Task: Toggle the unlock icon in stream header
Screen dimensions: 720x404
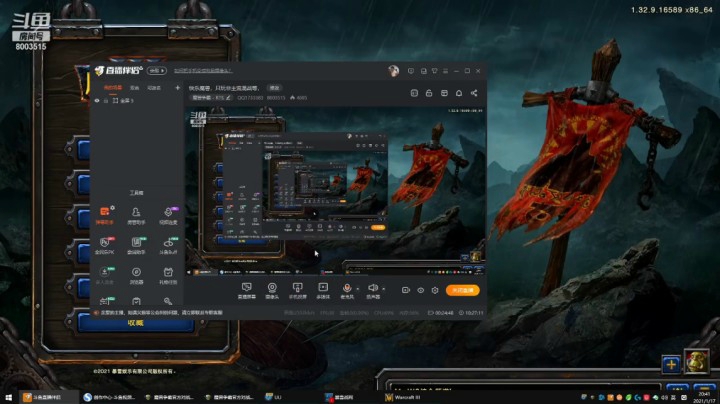Action: click(429, 93)
